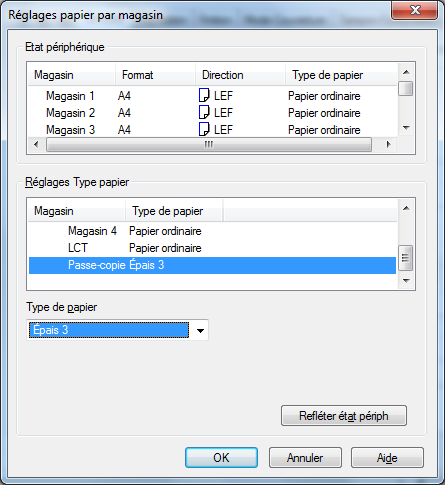Open help with the Aide button
The height and width of the screenshot is (485, 445).
pos(387,458)
